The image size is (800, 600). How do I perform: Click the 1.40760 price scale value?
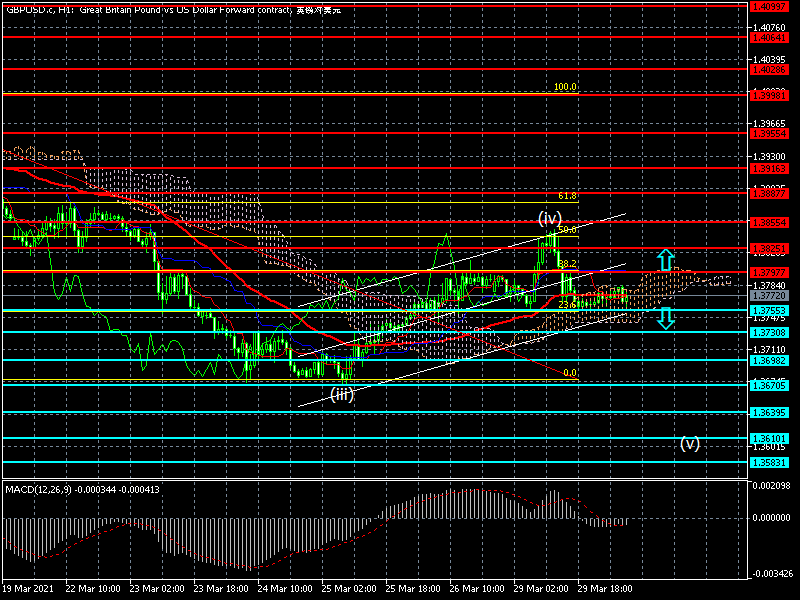pyautogui.click(x=770, y=28)
